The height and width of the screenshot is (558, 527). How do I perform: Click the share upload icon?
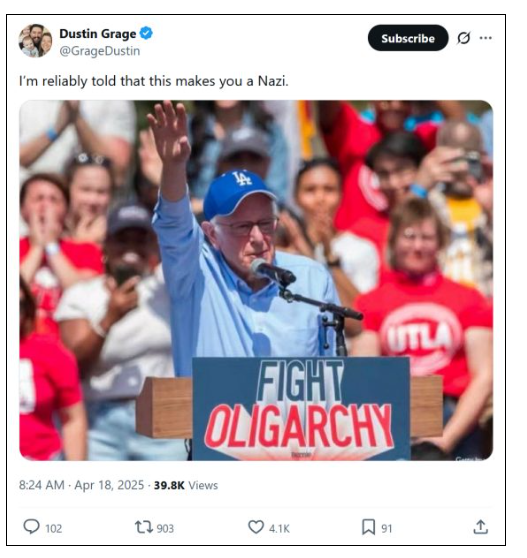[480, 527]
